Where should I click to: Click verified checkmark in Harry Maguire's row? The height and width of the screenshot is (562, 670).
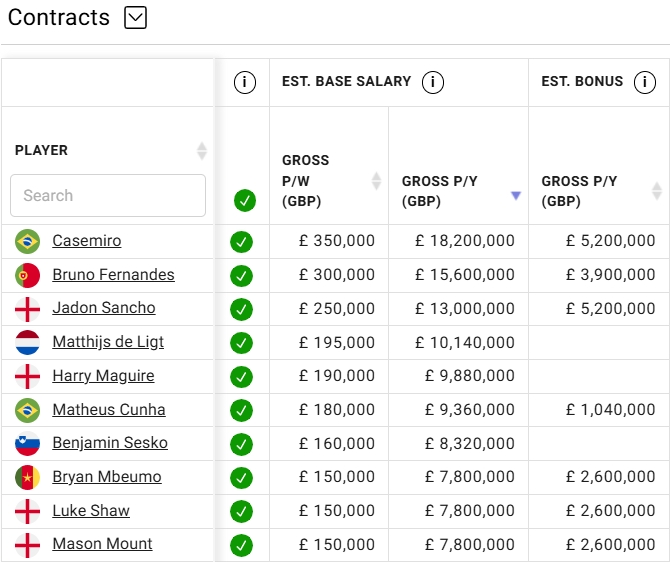[241, 377]
